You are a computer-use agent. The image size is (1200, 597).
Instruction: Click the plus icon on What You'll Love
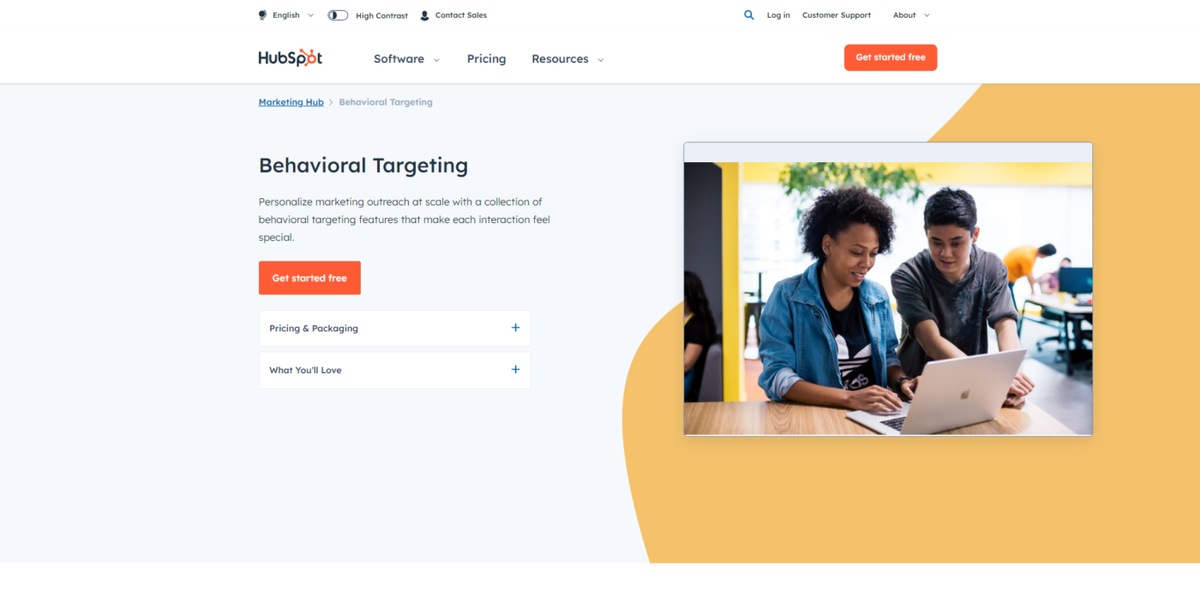(x=516, y=369)
